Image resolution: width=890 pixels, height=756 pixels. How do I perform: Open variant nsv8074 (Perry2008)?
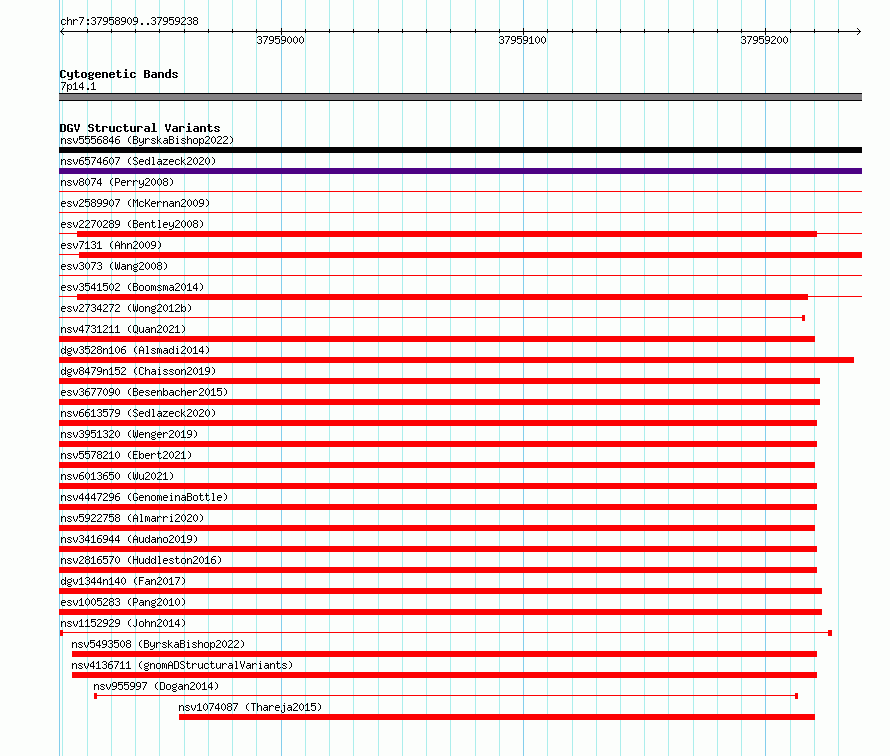[117, 182]
